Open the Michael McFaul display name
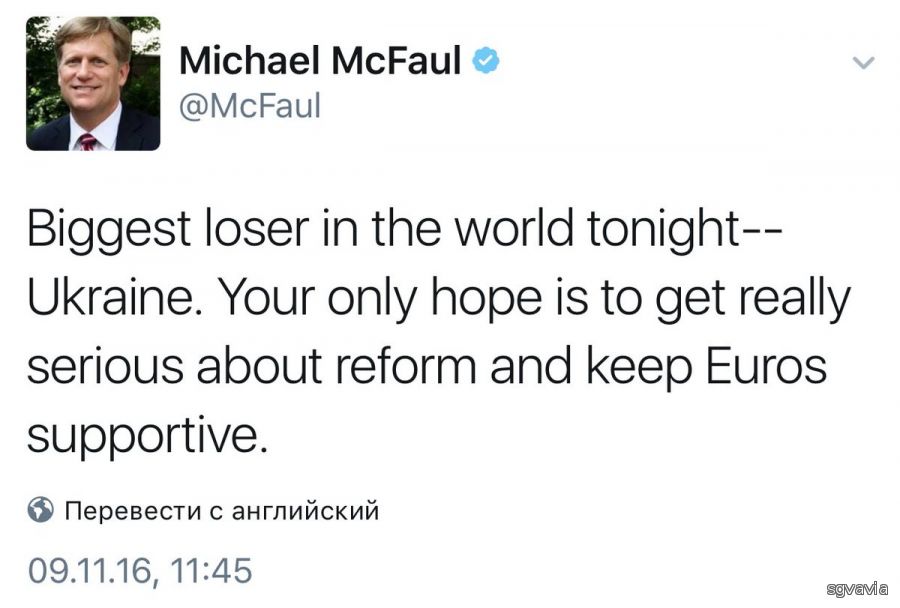Viewport: 900px width, 608px height. click(x=320, y=60)
